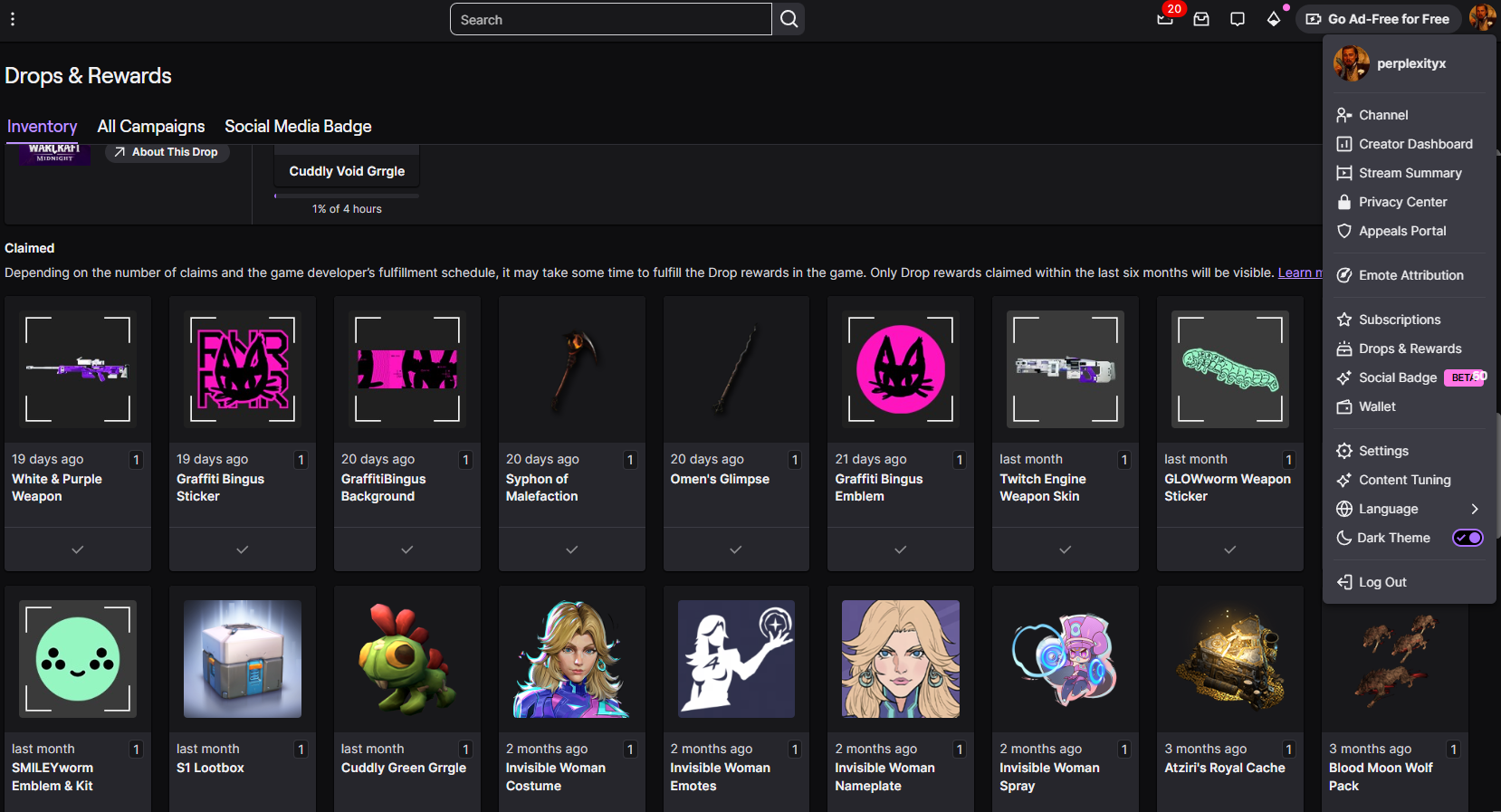
Task: Click the Bits diamond icon
Action: coord(1274,19)
